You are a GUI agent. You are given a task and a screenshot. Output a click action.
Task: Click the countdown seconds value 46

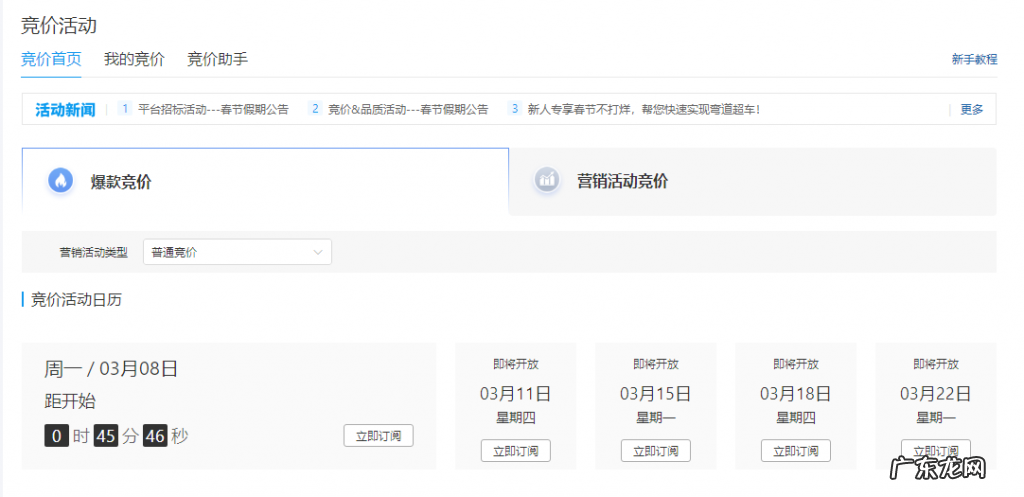tap(155, 436)
